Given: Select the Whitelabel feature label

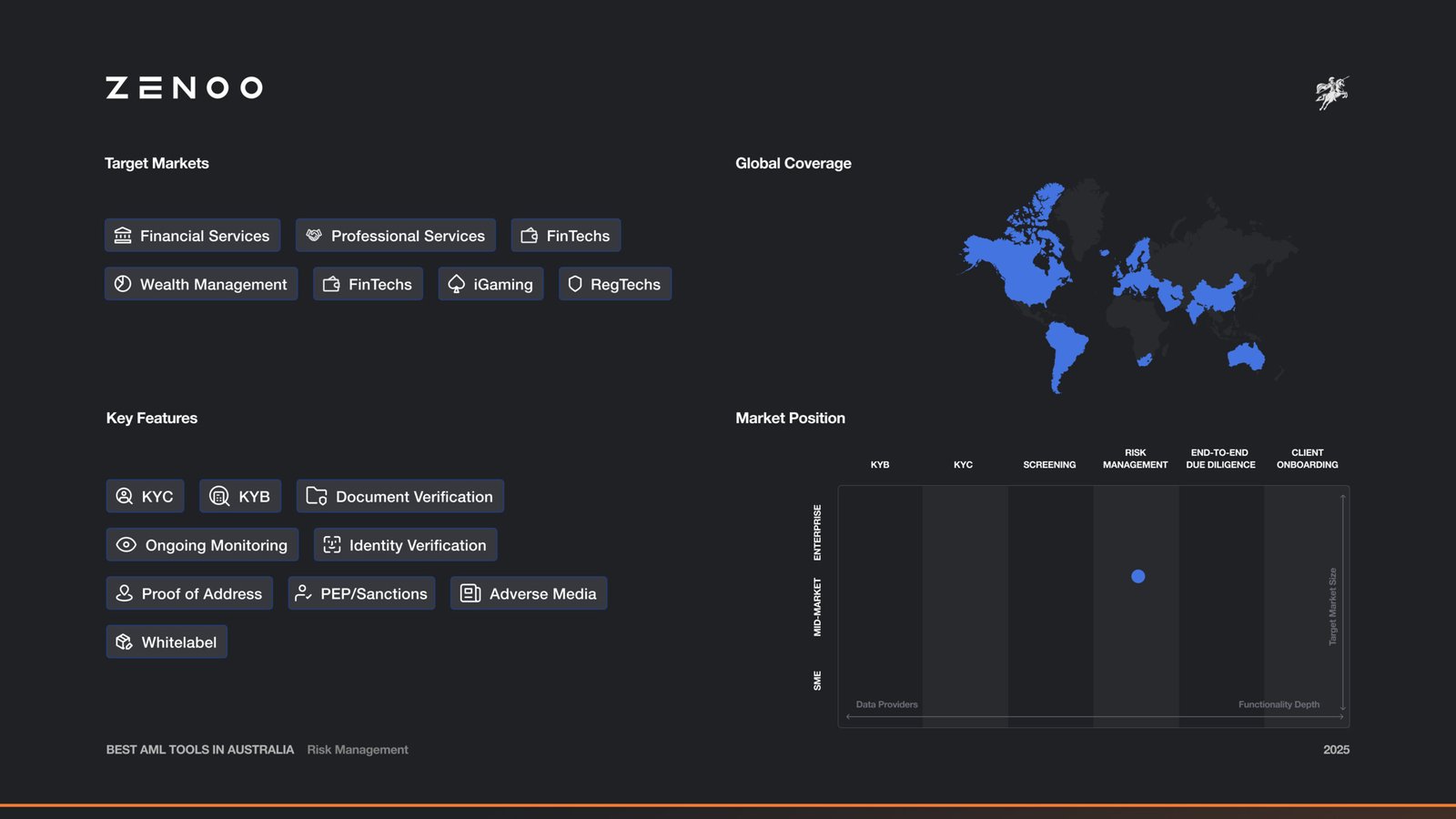Looking at the screenshot, I should click(179, 642).
